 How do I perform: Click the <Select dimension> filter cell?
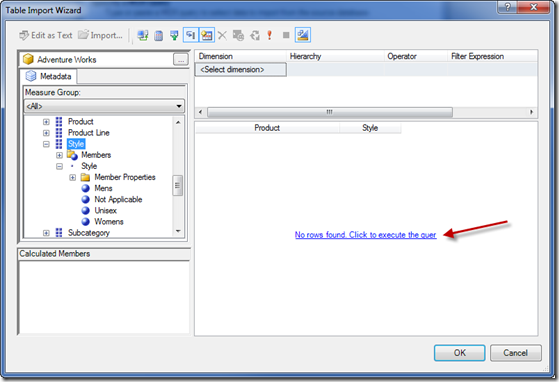click(241, 69)
